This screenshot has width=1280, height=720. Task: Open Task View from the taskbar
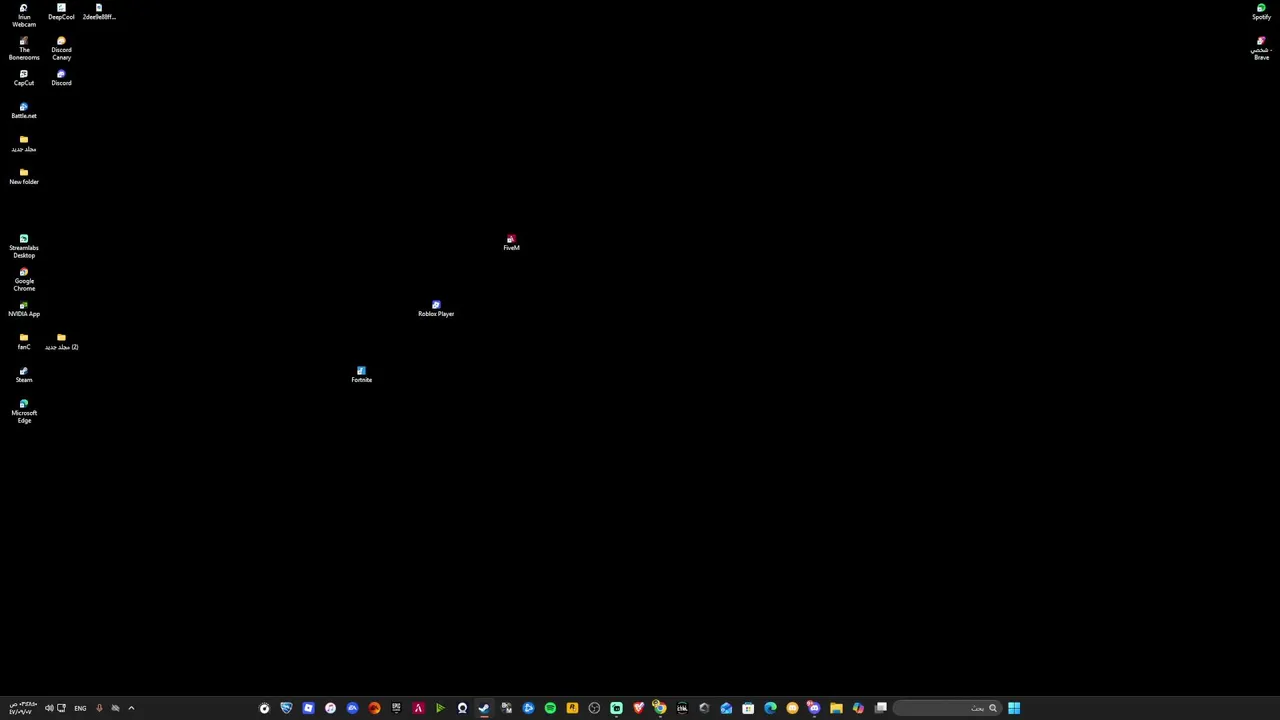[x=881, y=708]
